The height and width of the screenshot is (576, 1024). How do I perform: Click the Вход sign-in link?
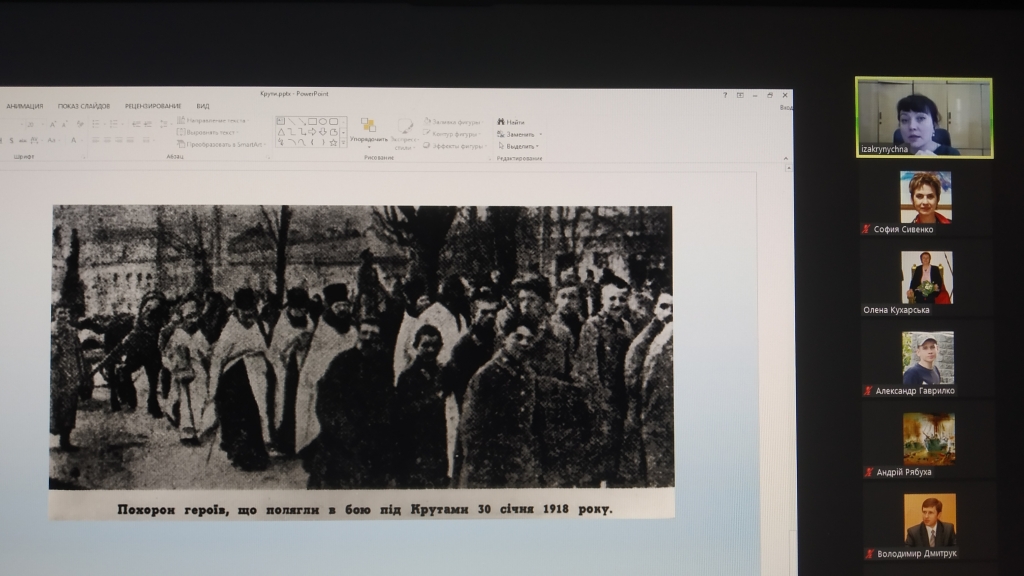click(786, 108)
